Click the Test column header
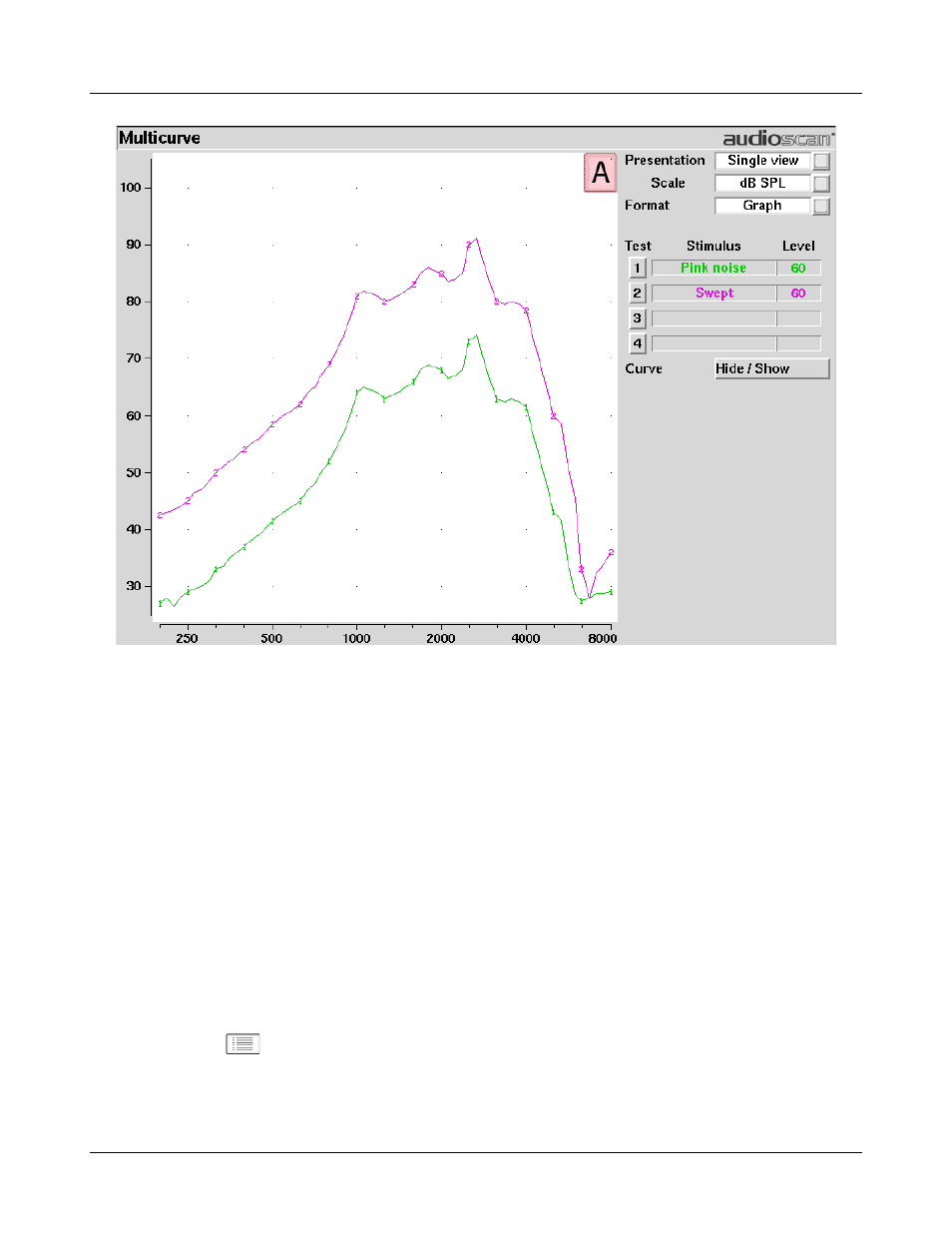 pos(638,246)
